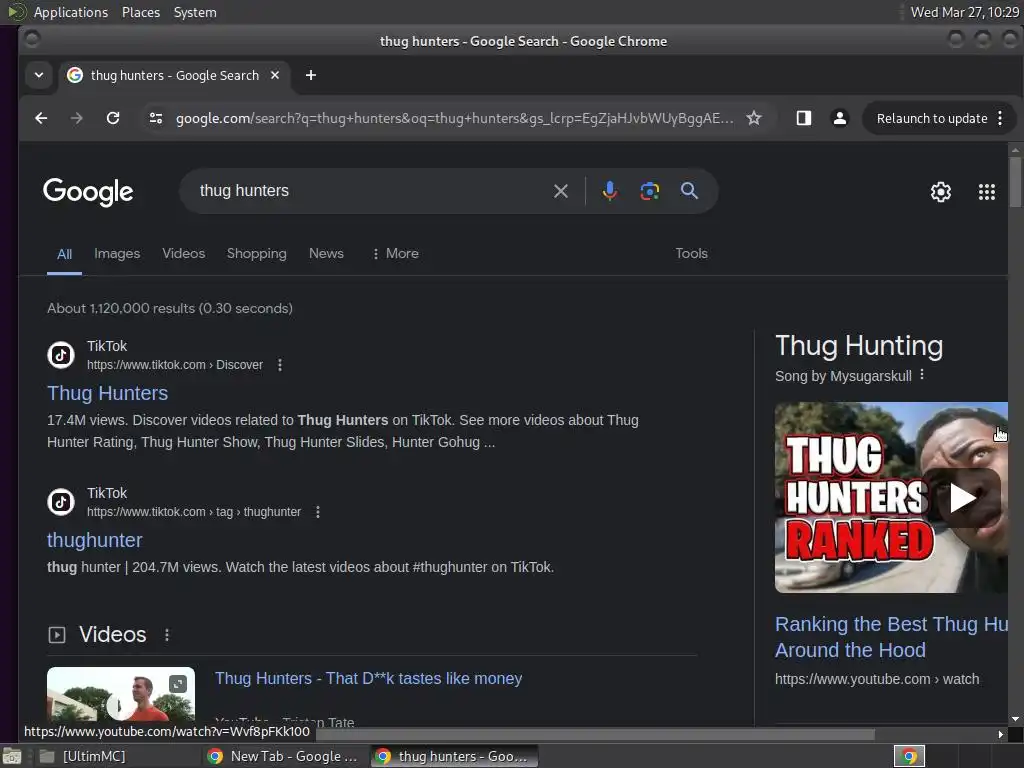The height and width of the screenshot is (768, 1024).
Task: Select the All search tab
Action: pos(64,254)
